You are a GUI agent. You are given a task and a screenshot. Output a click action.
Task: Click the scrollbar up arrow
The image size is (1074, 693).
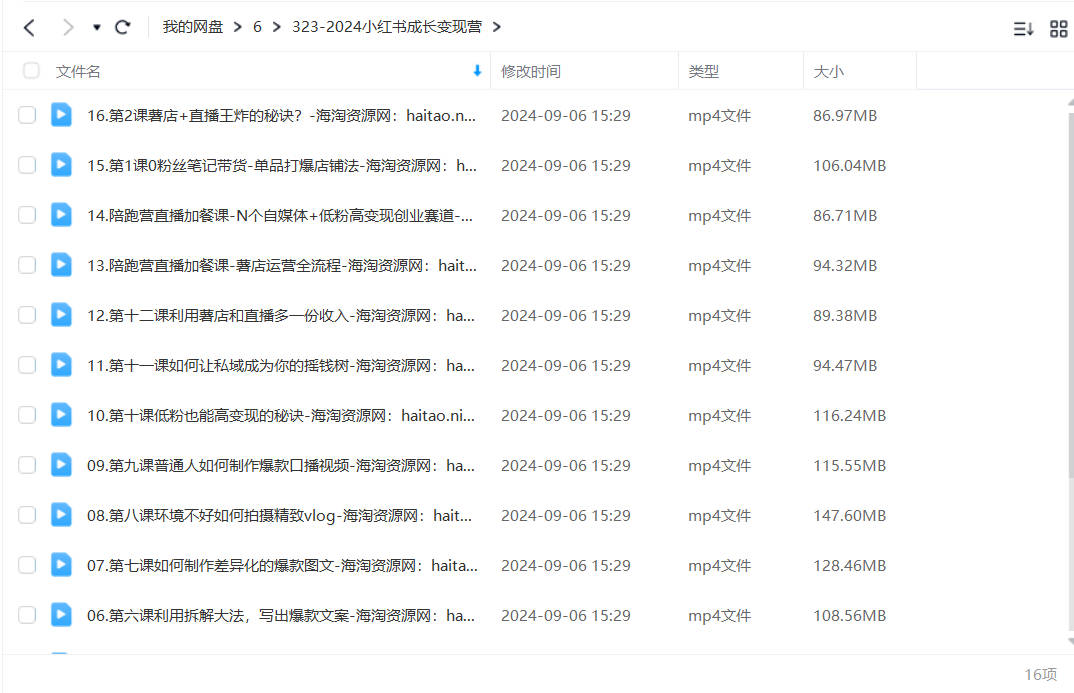click(1071, 103)
